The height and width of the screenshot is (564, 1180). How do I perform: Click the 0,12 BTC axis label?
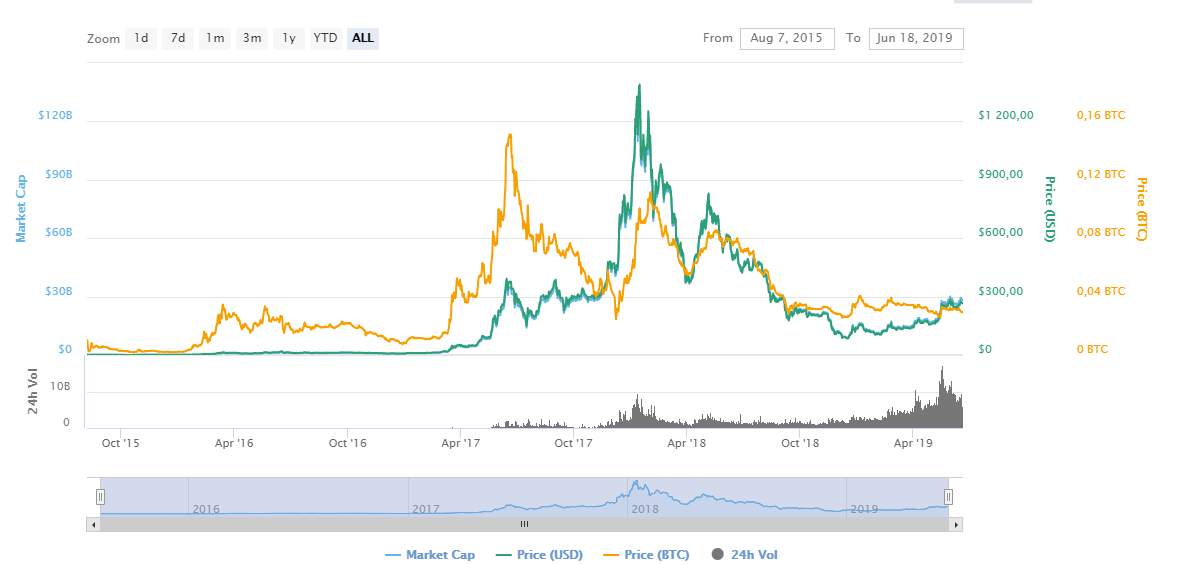(x=1101, y=174)
